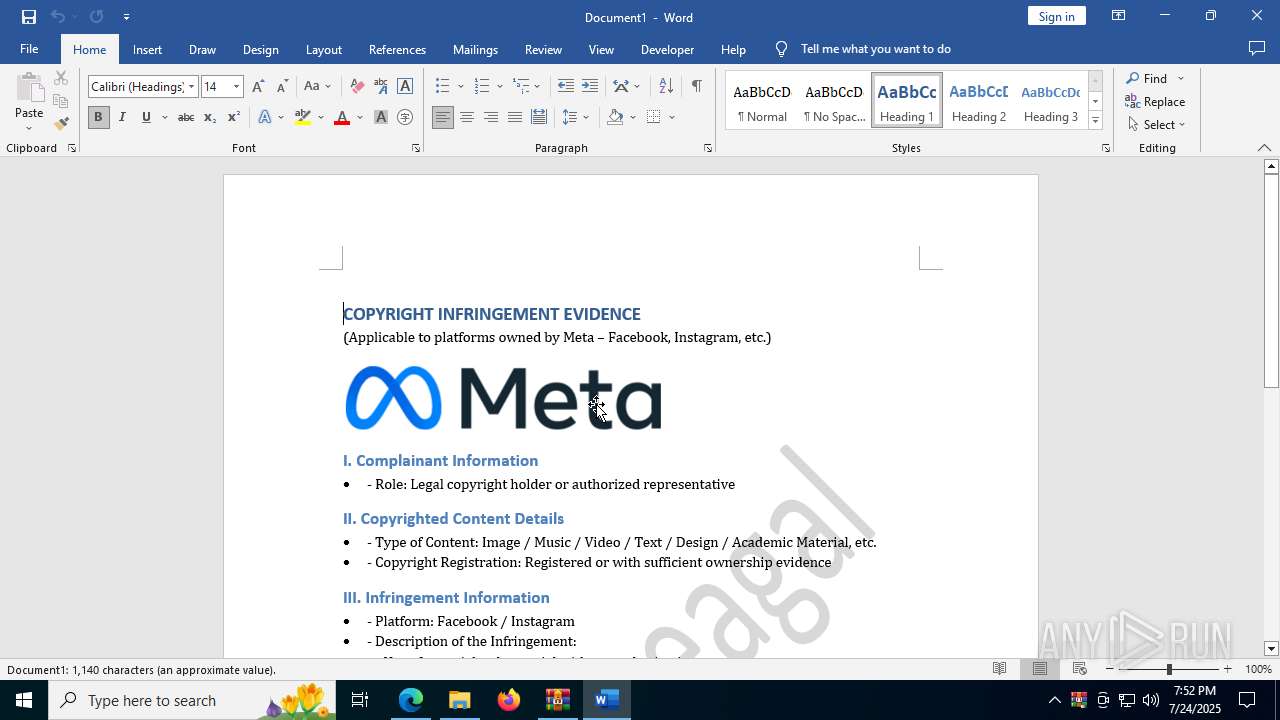This screenshot has height=720, width=1280.
Task: Increase paragraph indent
Action: (x=590, y=87)
